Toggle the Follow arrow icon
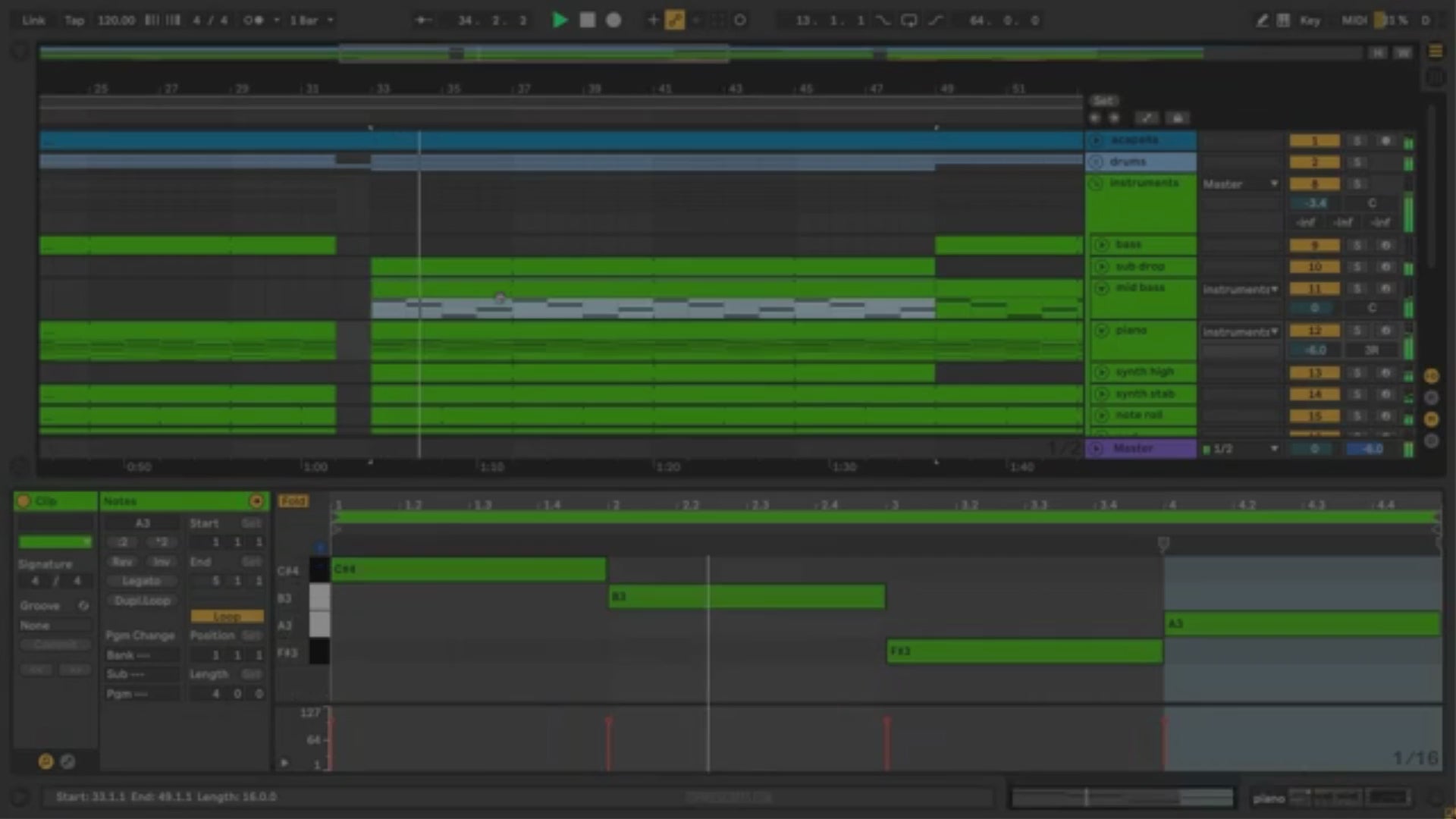 [423, 20]
